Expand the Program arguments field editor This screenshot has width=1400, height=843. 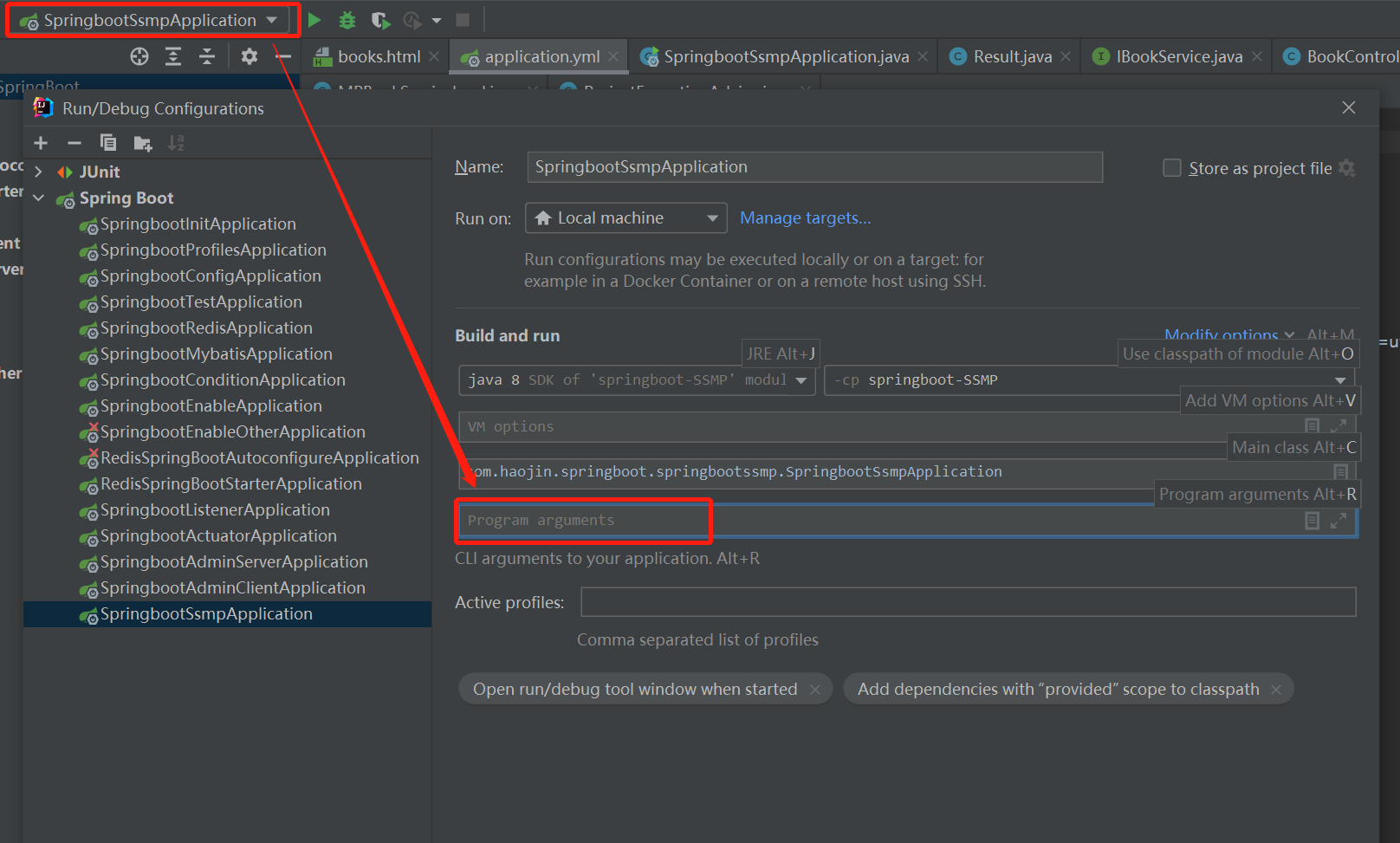(1338, 521)
